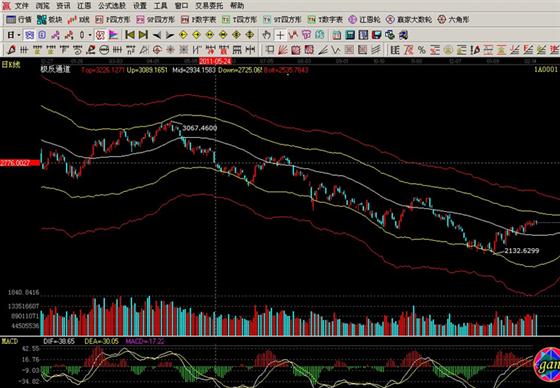Select the MACD indicator label
Image resolution: width=560 pixels, height=388 pixels.
[10, 341]
